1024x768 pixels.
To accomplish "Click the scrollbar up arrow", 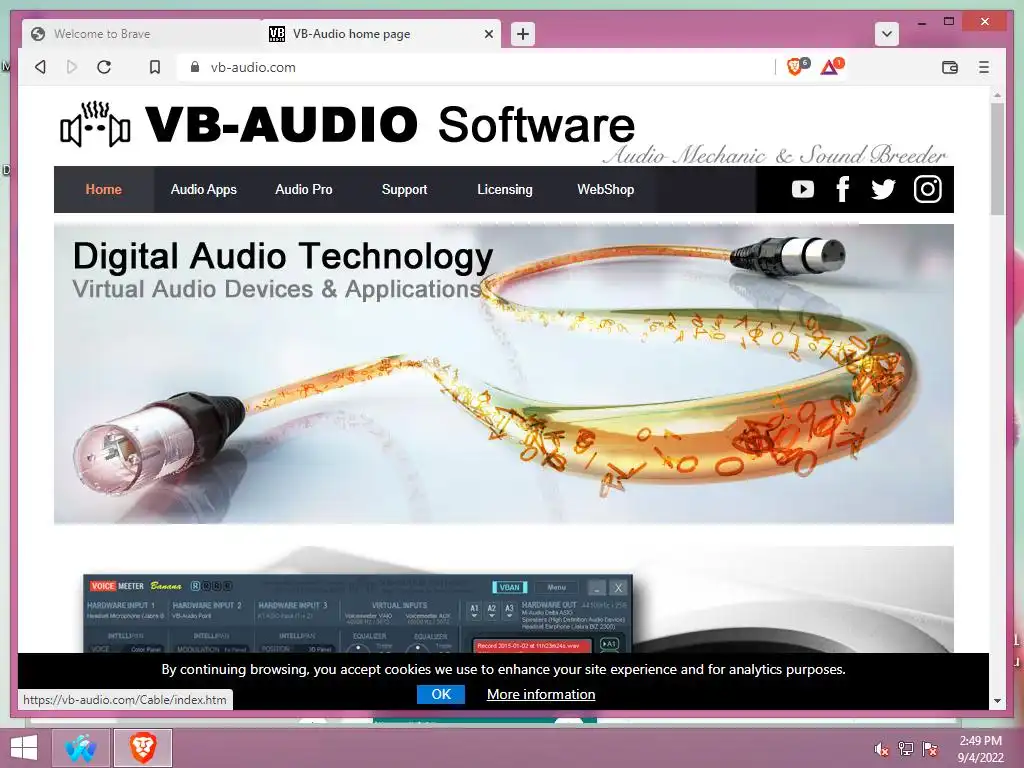I will click(x=997, y=95).
